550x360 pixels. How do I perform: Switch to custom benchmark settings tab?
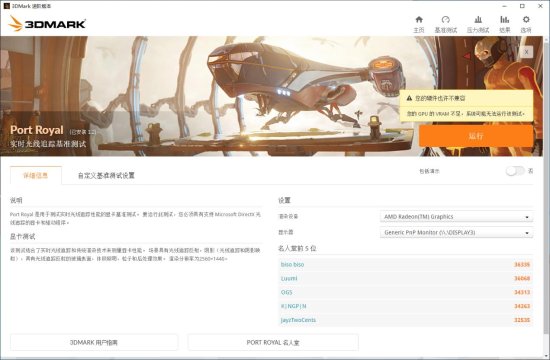click(x=106, y=175)
